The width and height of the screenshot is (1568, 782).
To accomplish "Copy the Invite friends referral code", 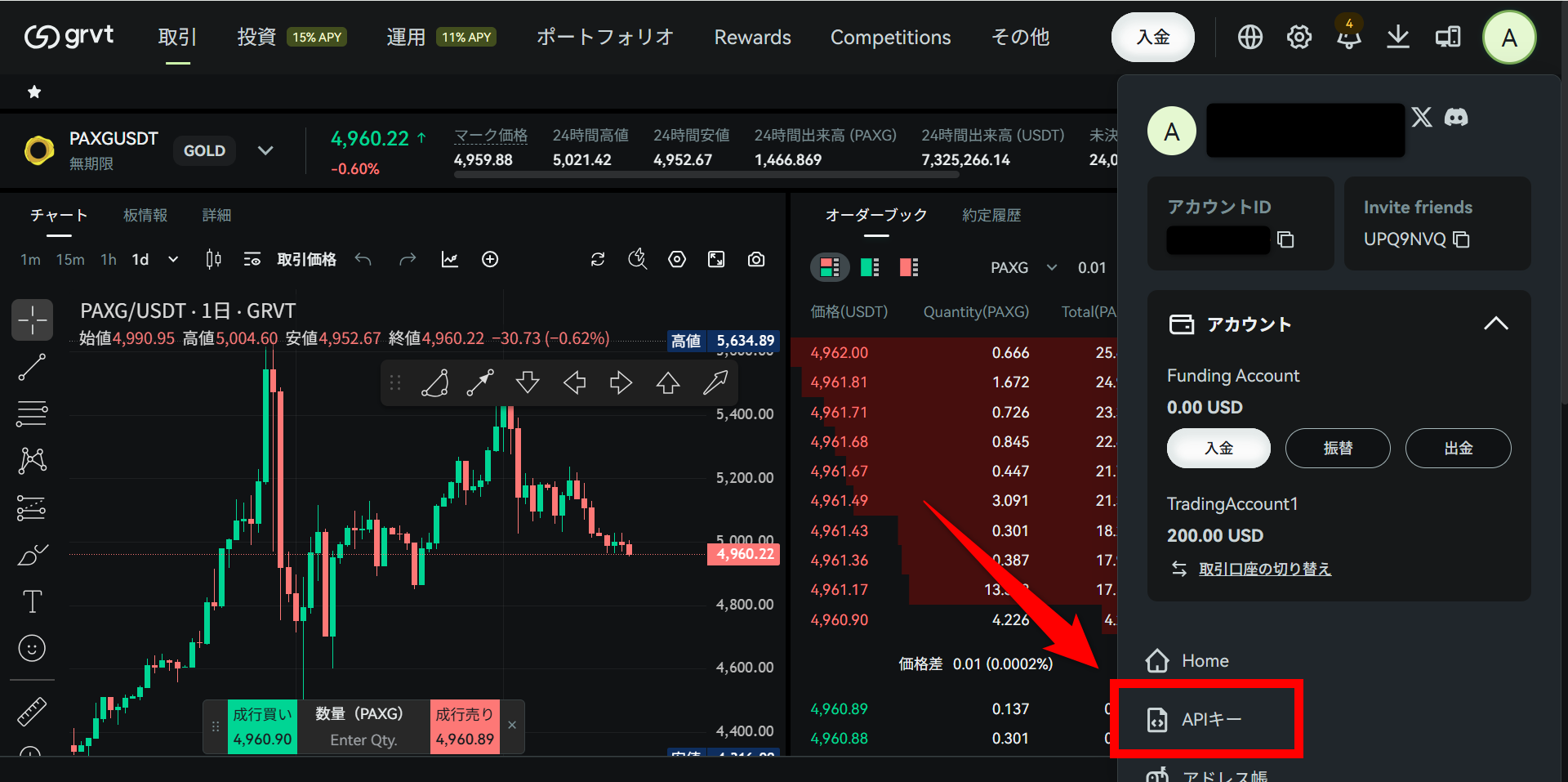I will tap(1462, 239).
